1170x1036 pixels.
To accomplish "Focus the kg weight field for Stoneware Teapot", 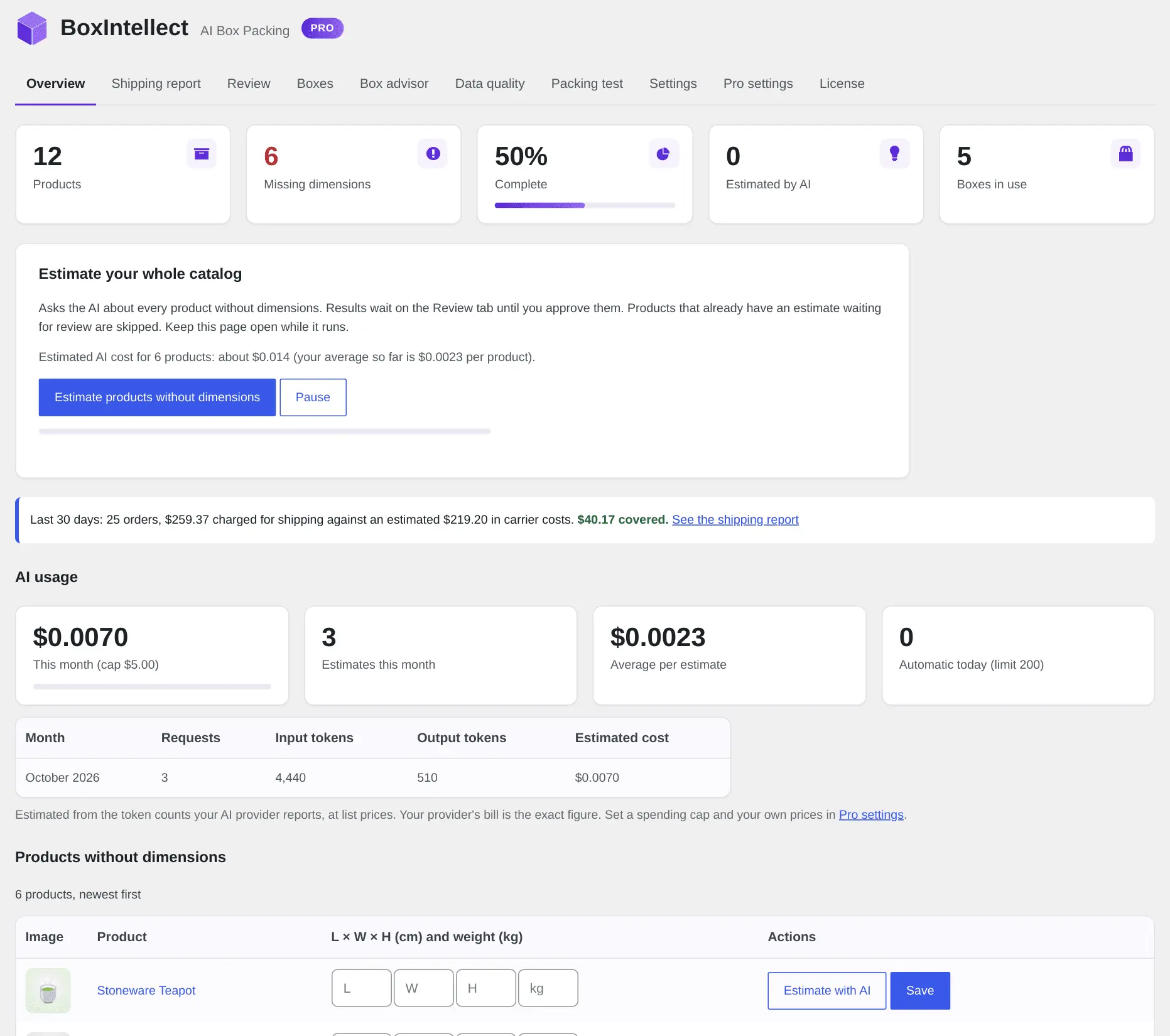I will 548,988.
